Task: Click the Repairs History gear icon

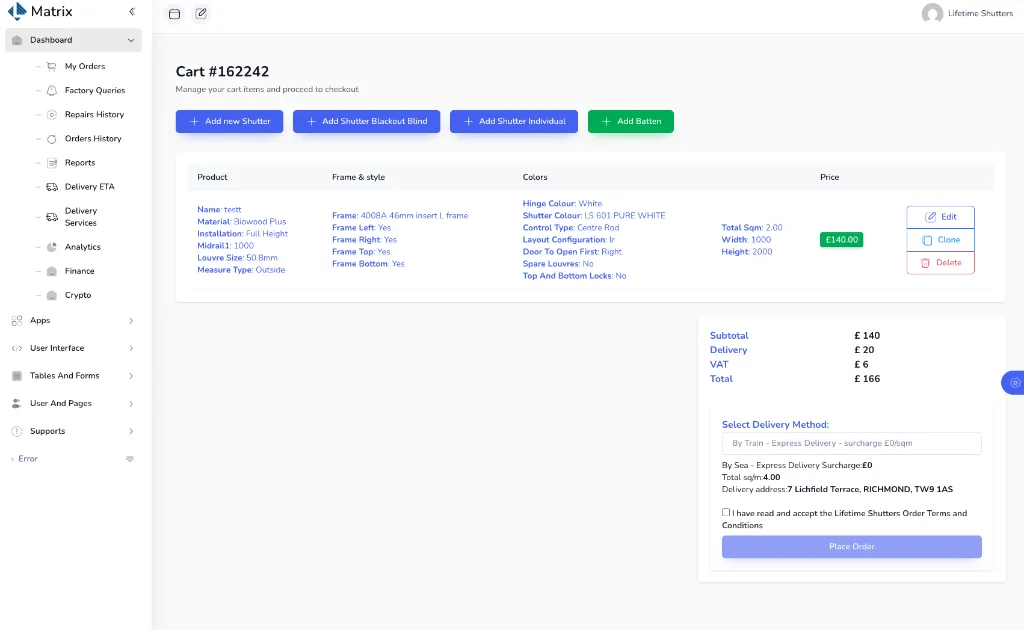Action: coord(52,115)
